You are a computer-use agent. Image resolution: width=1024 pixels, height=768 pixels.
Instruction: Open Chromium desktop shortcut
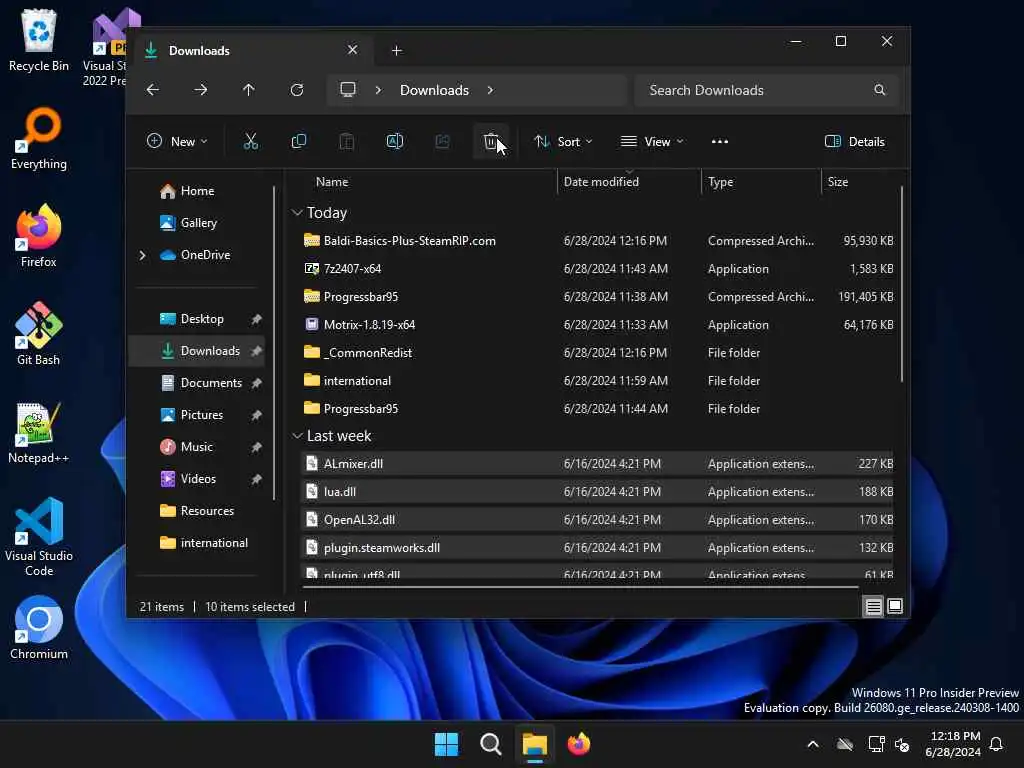click(39, 628)
